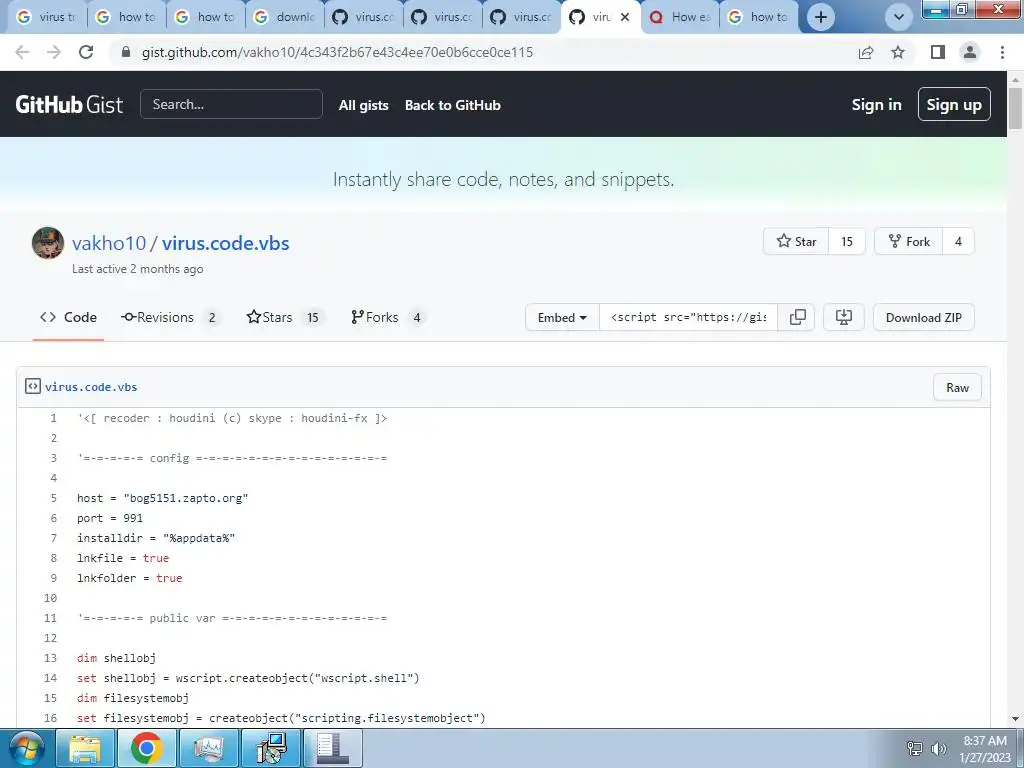
Task: Open the Forks tab
Action: [x=389, y=317]
